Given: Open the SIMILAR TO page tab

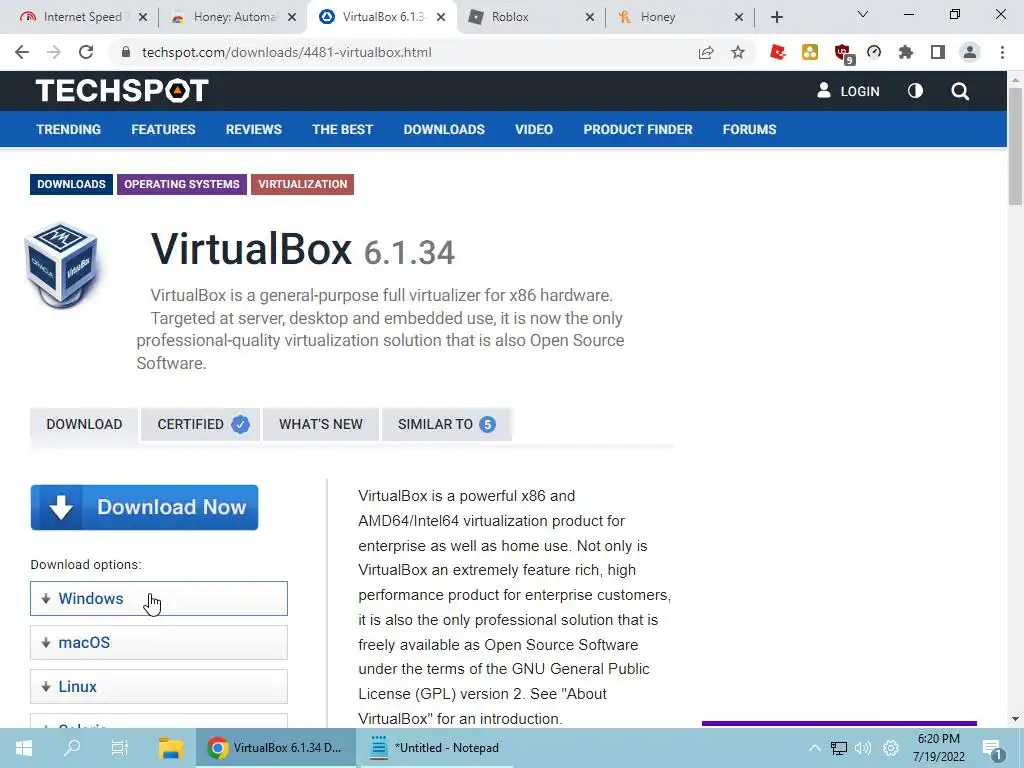Looking at the screenshot, I should tap(447, 424).
